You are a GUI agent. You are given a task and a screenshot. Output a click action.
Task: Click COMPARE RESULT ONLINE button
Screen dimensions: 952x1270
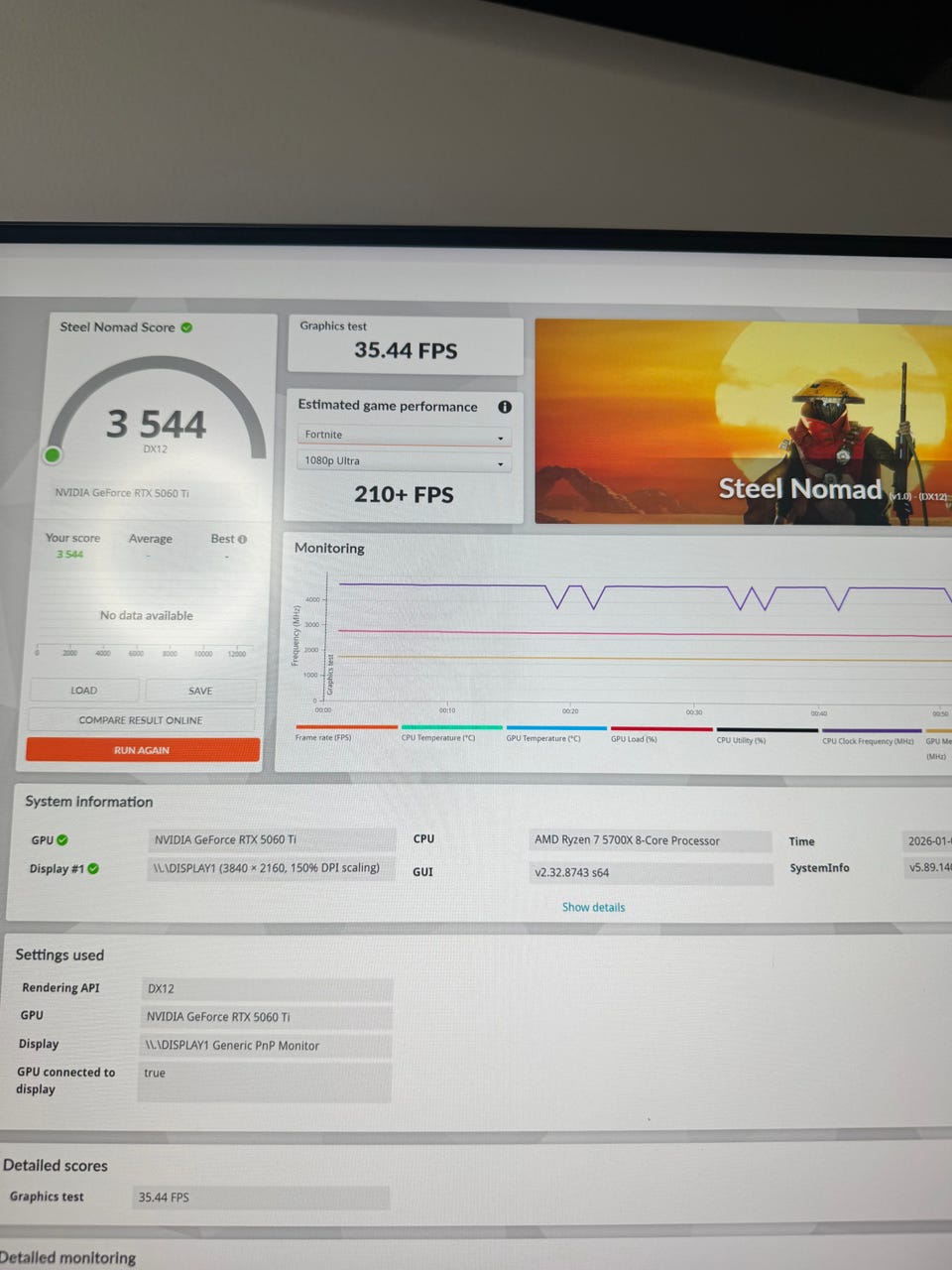click(x=141, y=720)
